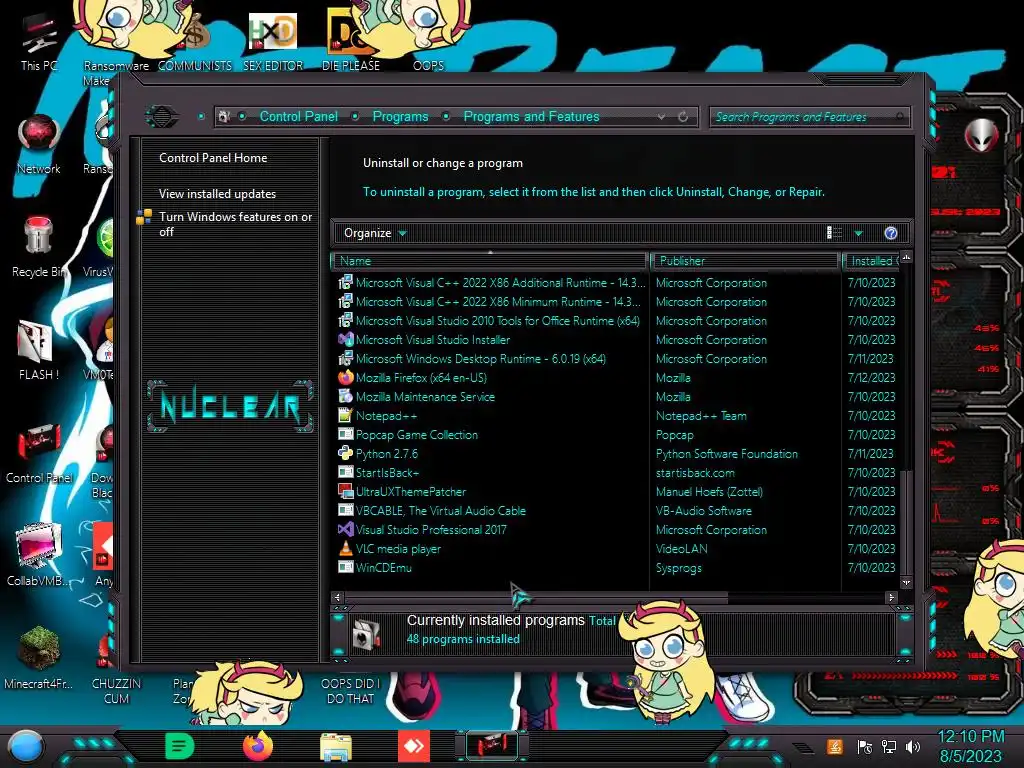Open the Network desktop icon
1024x768 pixels.
[x=39, y=145]
